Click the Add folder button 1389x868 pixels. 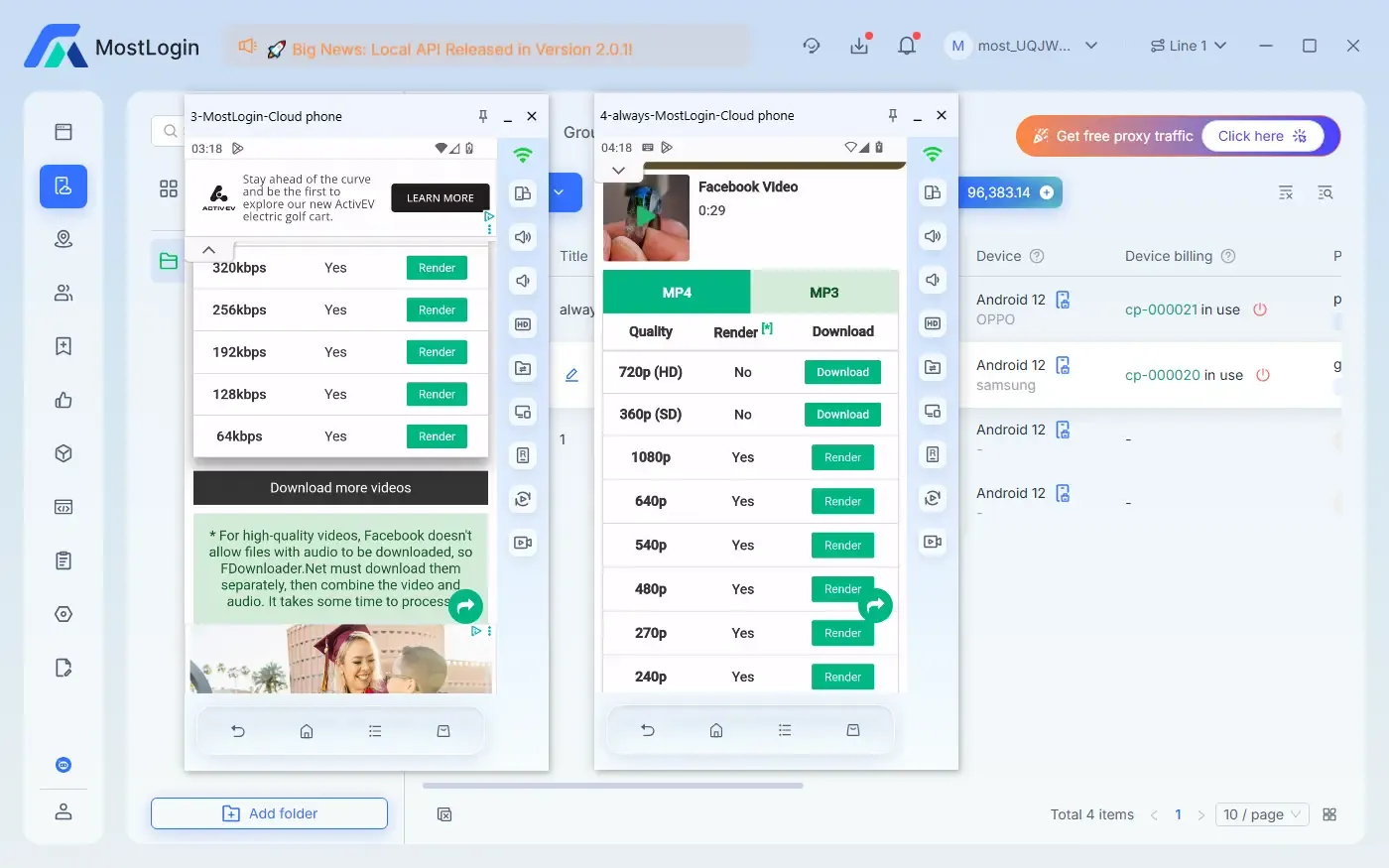269,813
